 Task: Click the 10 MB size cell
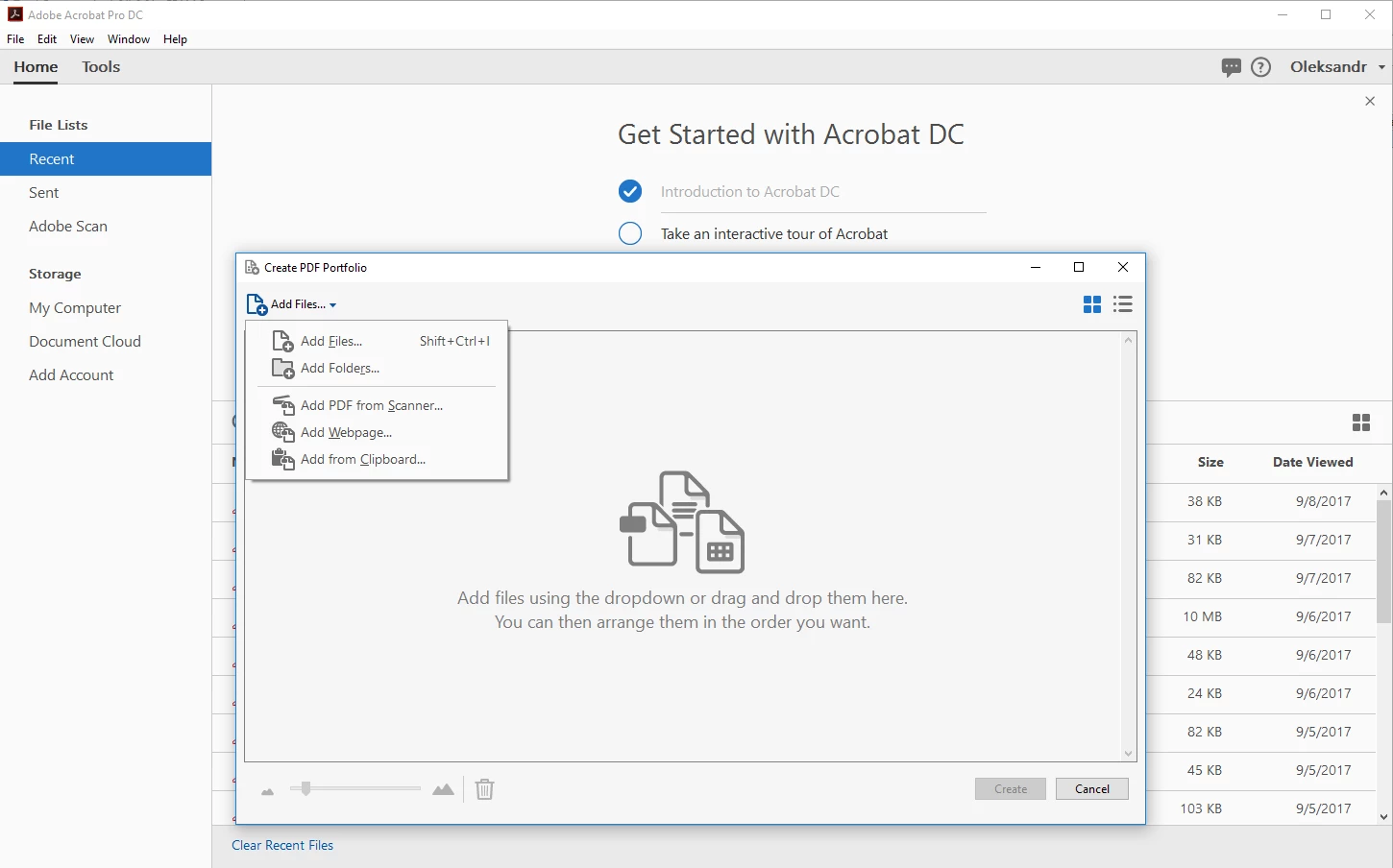click(1203, 616)
